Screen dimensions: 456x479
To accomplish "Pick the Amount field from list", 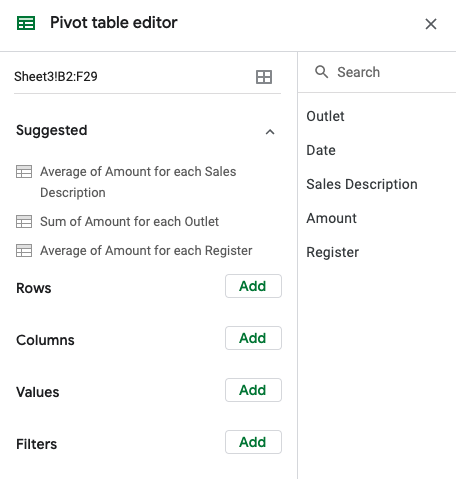I will 332,218.
